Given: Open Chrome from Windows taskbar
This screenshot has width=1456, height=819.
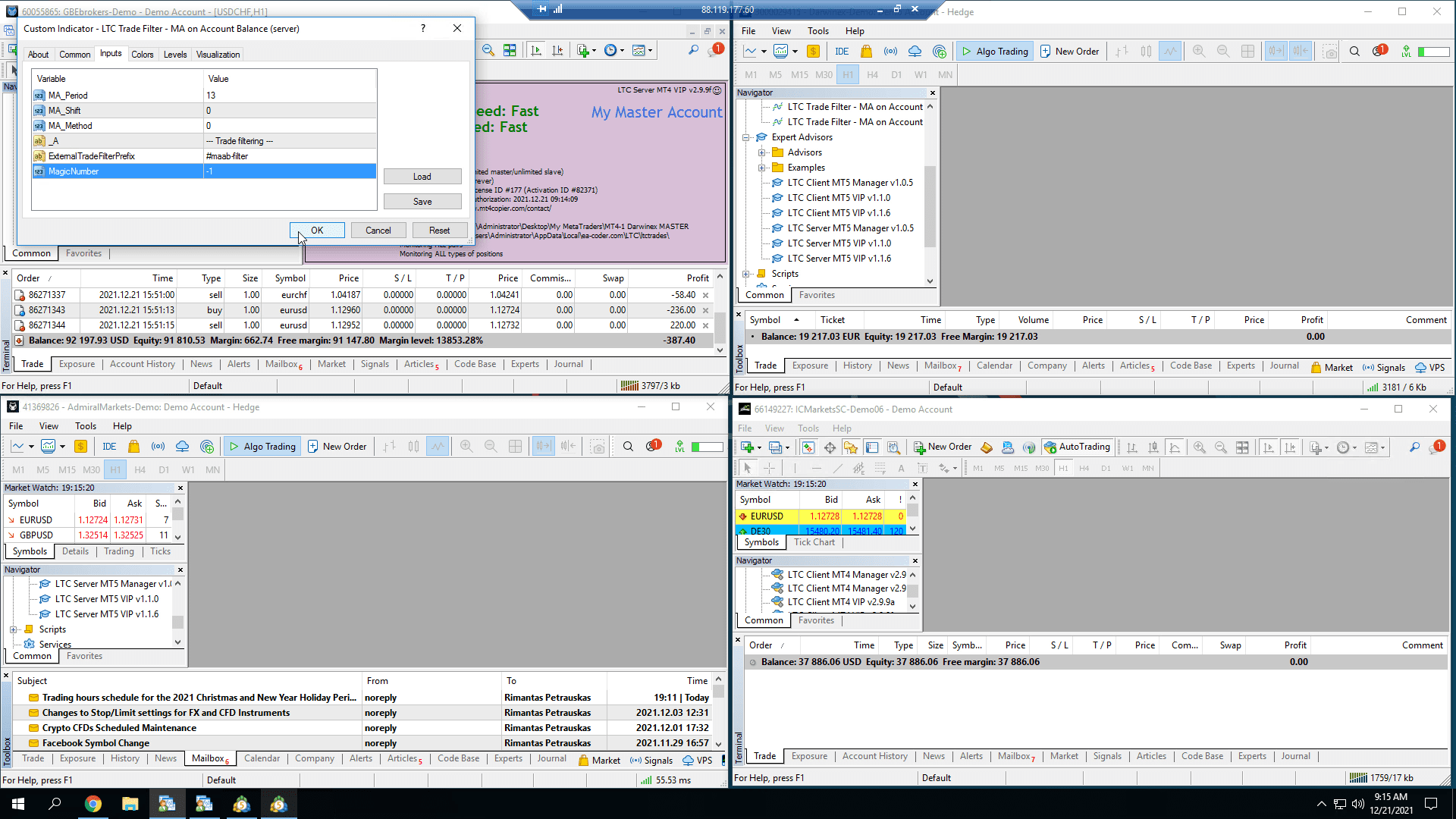Looking at the screenshot, I should pos(93,804).
